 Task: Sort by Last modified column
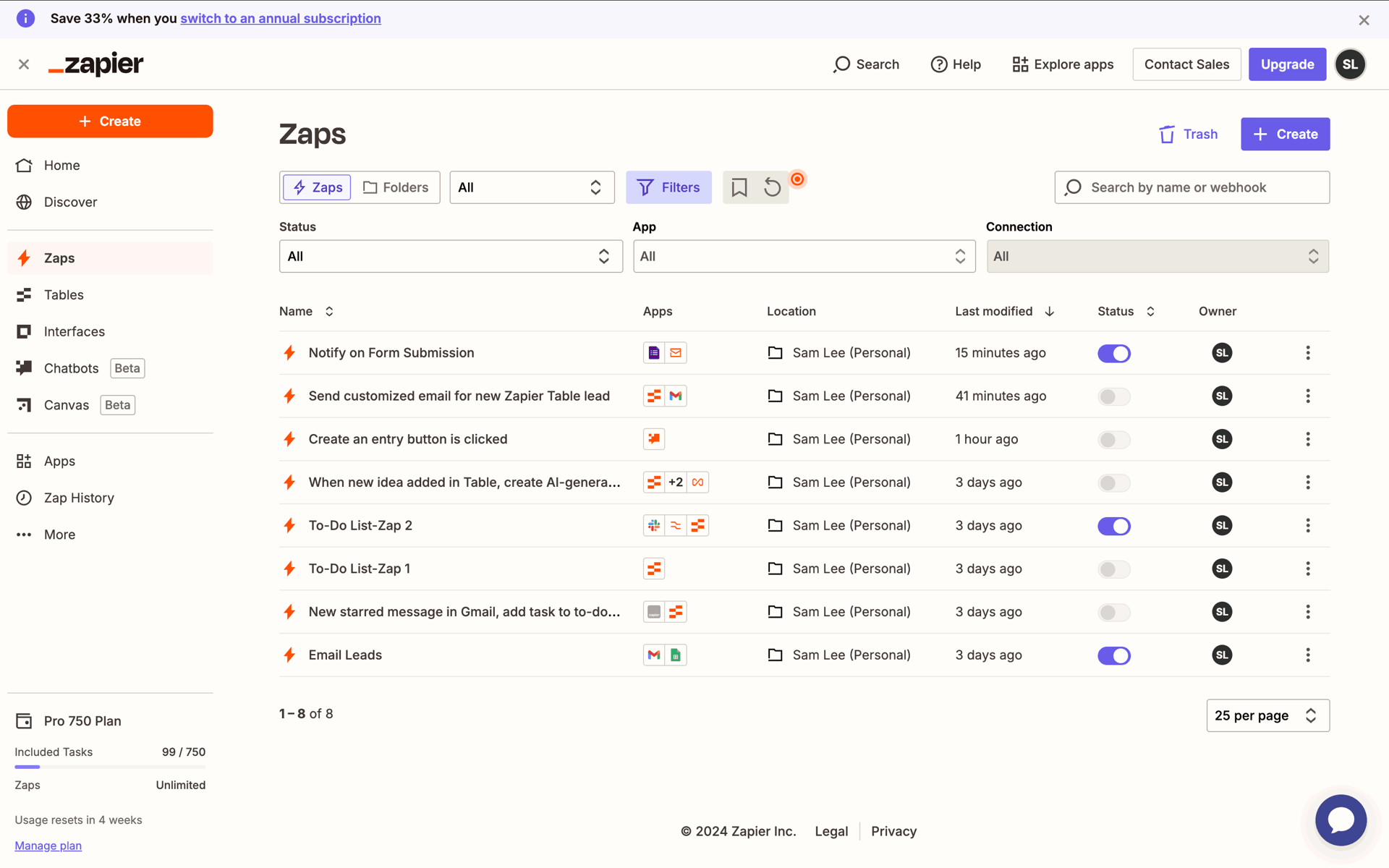pyautogui.click(x=1004, y=312)
